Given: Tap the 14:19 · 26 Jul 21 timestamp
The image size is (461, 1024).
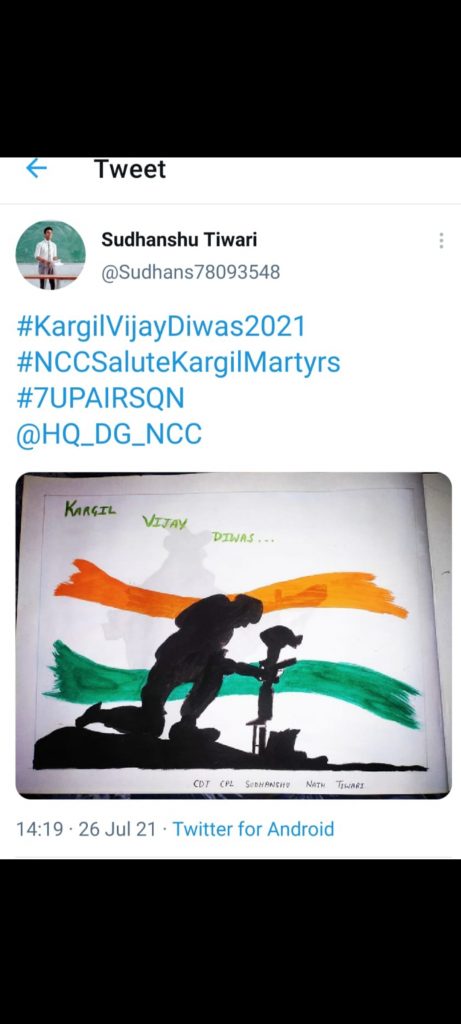Looking at the screenshot, I should 86,829.
